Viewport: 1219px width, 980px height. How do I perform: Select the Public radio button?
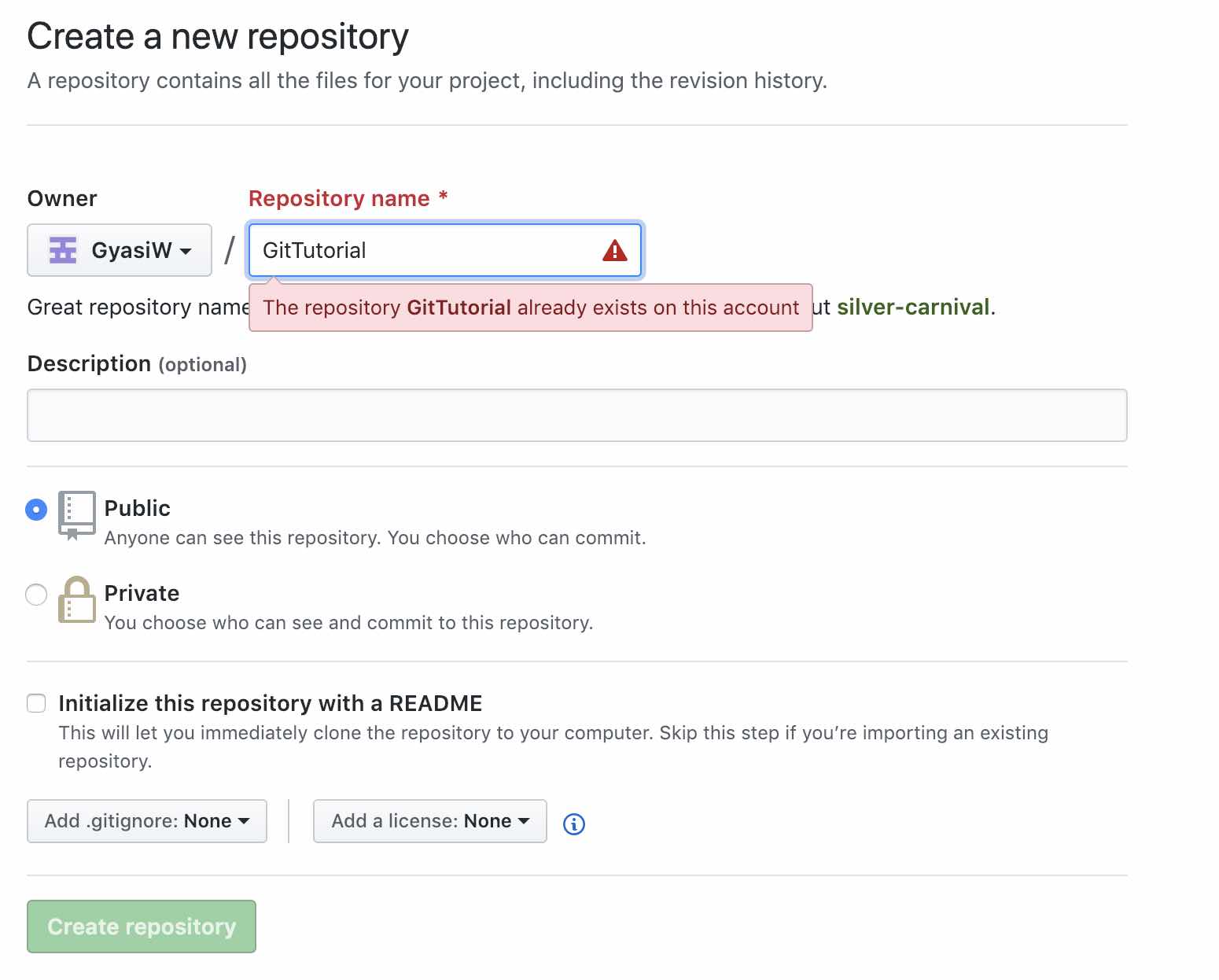tap(36, 510)
